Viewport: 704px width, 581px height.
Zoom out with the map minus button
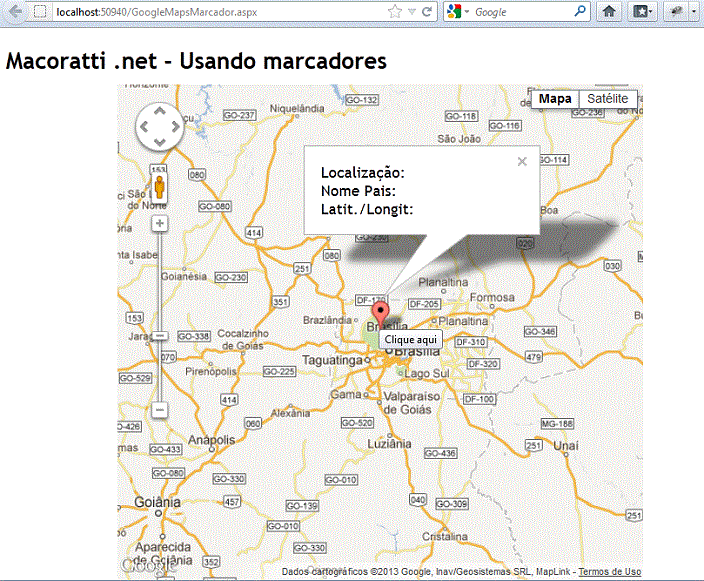tap(160, 410)
